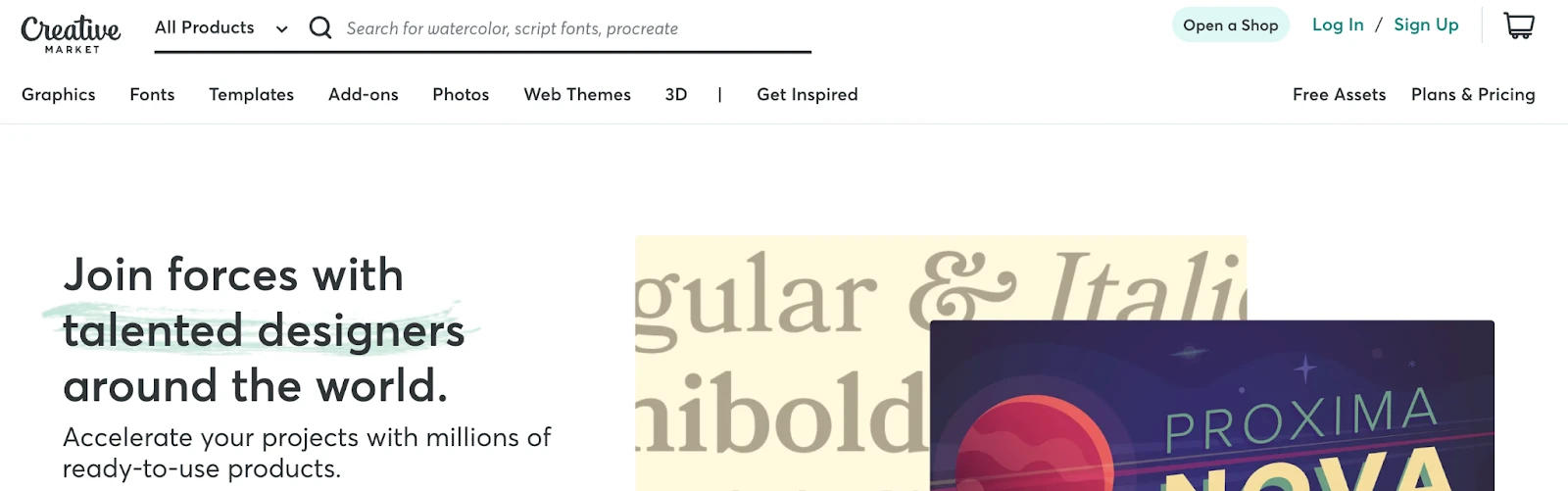
Task: Visit the Get Inspired page
Action: click(x=808, y=94)
